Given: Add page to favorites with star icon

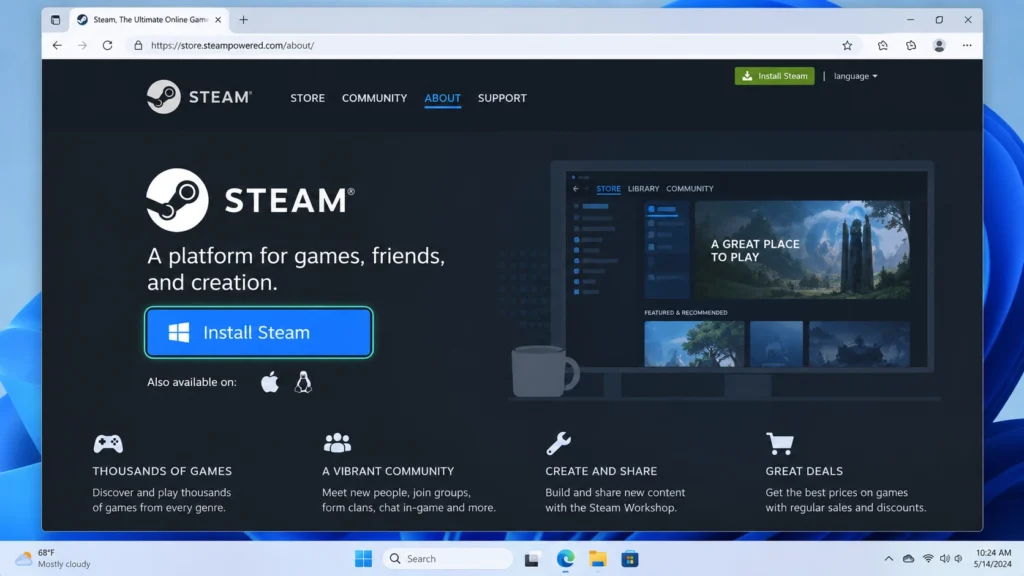Looking at the screenshot, I should 847,45.
